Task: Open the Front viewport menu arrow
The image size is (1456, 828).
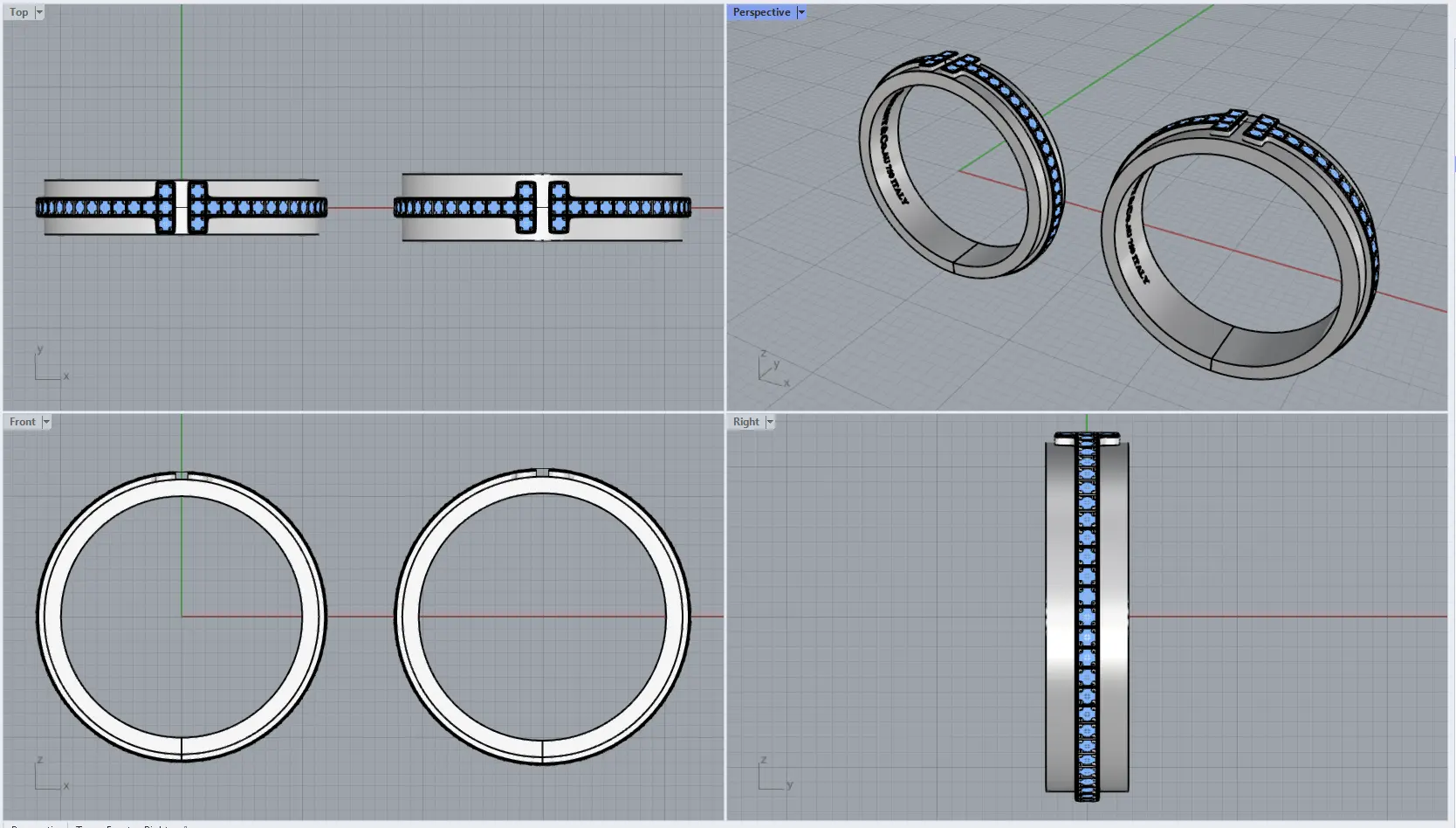Action: point(46,422)
